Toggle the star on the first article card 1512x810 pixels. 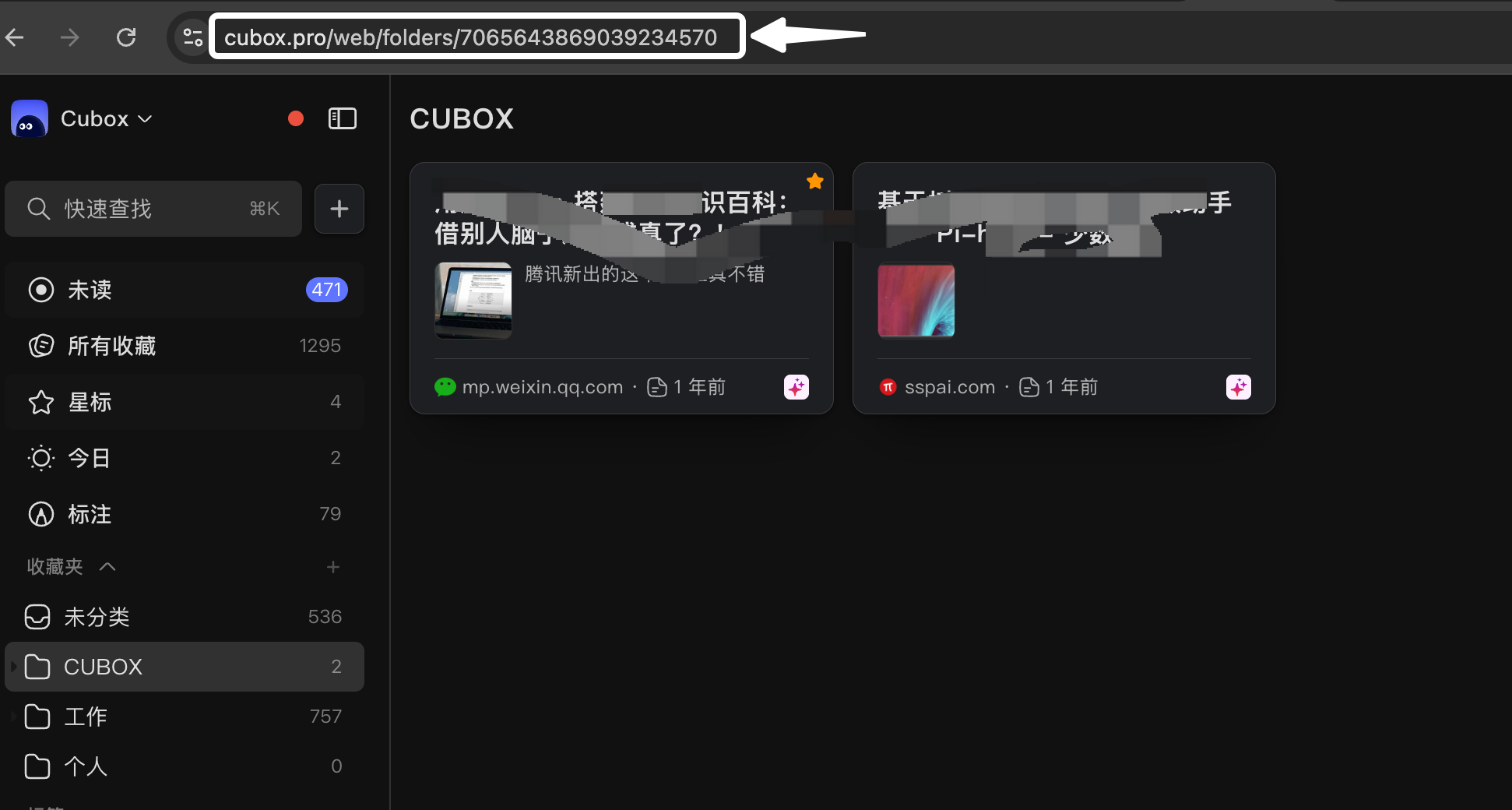[x=814, y=180]
